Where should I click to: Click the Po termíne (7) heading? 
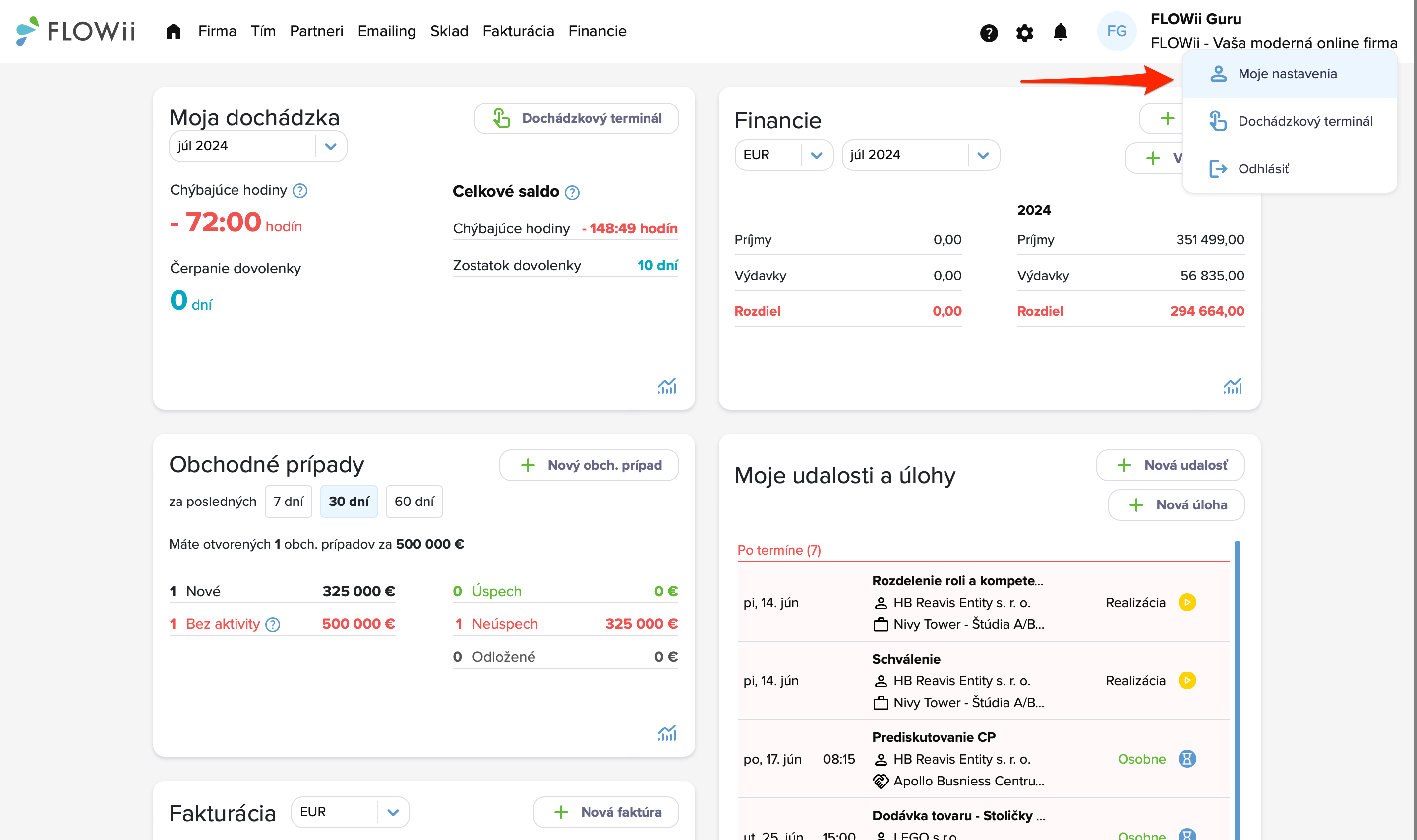coord(779,550)
